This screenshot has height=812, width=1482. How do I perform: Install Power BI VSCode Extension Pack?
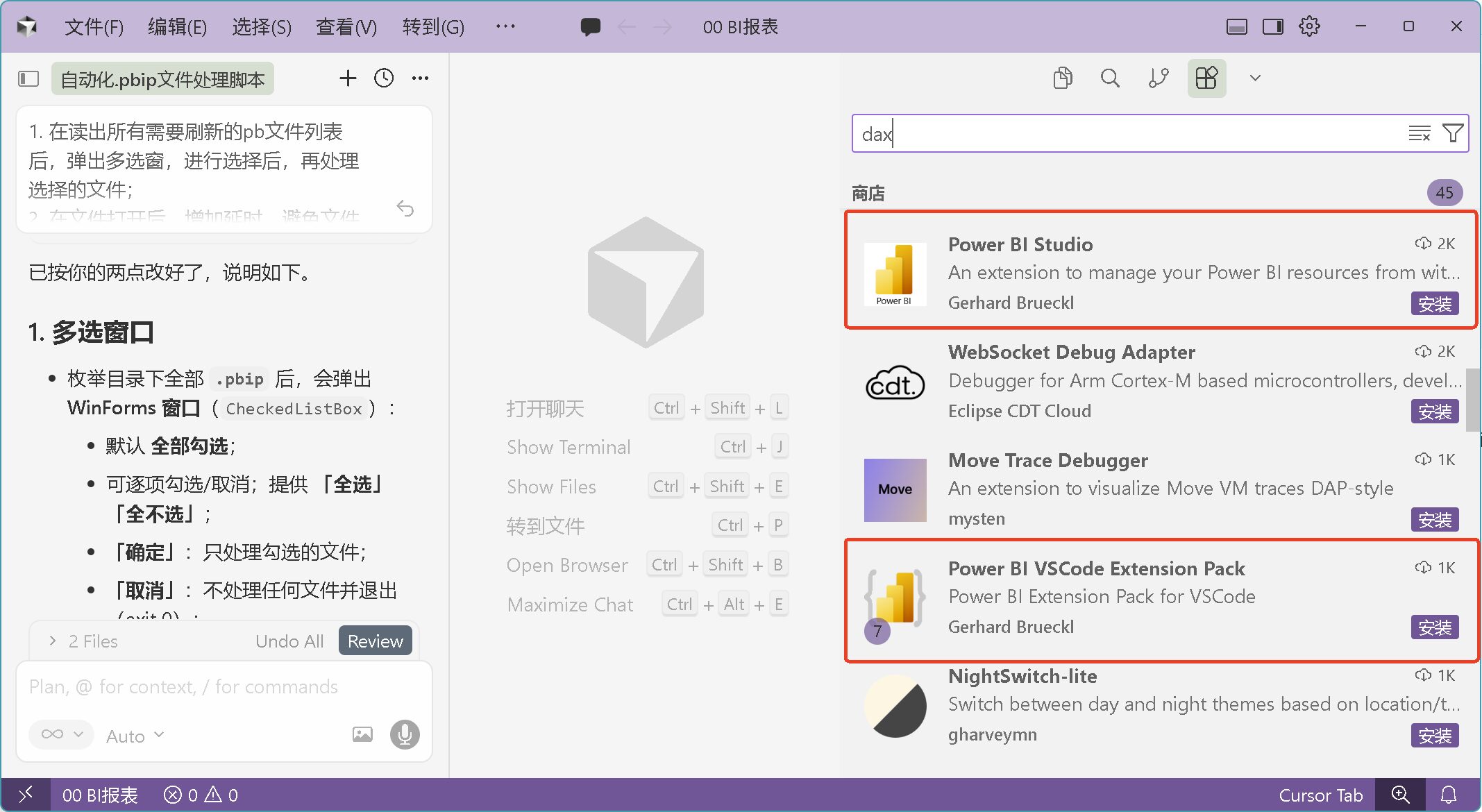pos(1435,627)
